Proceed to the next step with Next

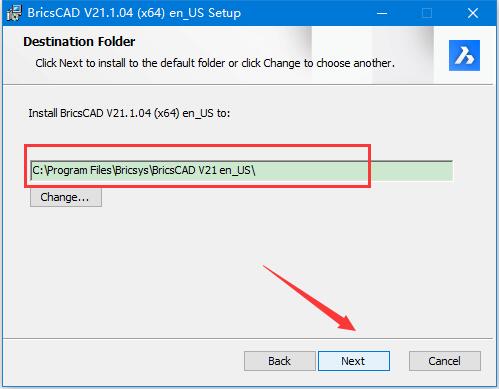354,361
